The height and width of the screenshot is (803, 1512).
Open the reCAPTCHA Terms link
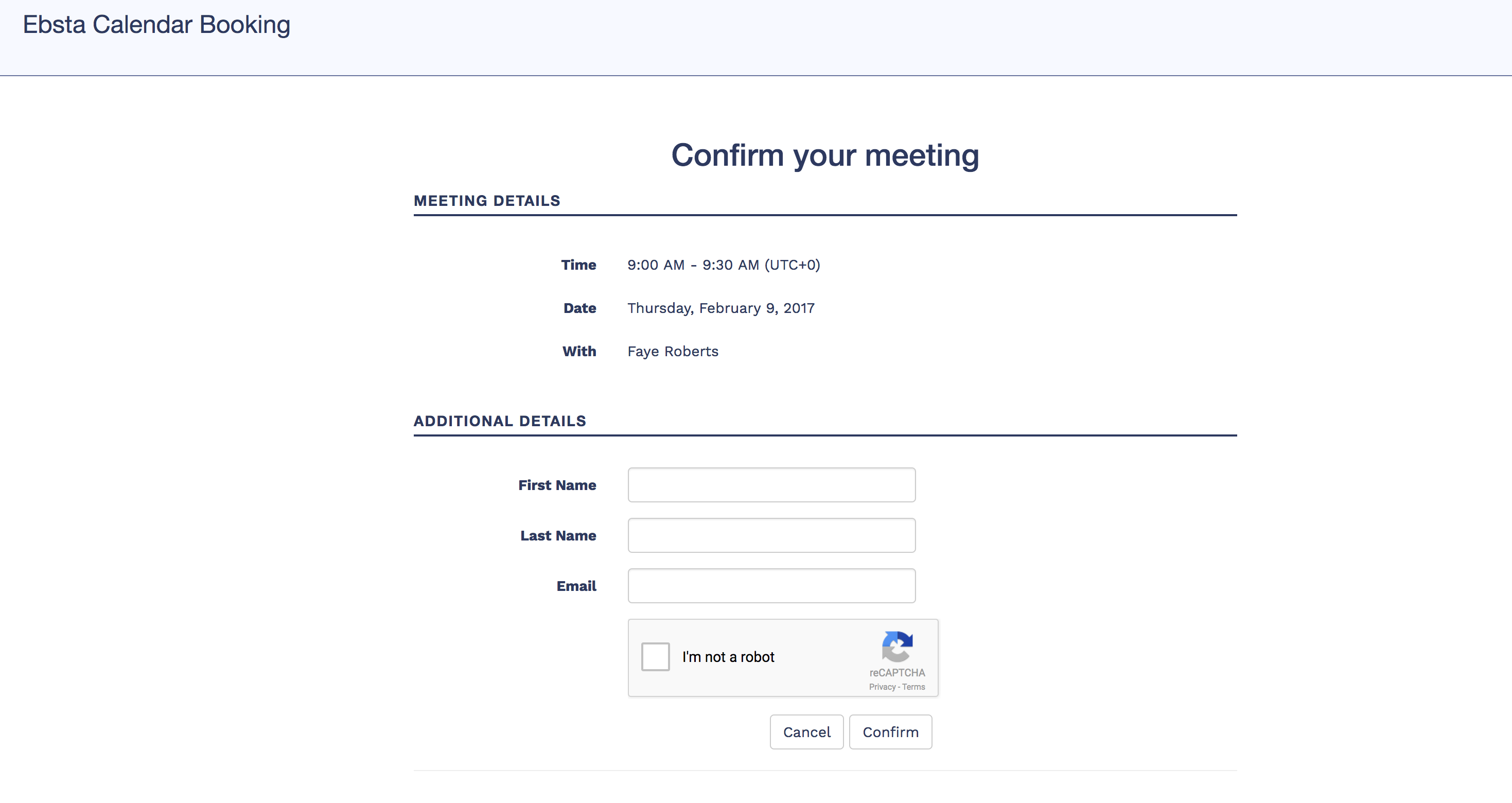click(913, 687)
